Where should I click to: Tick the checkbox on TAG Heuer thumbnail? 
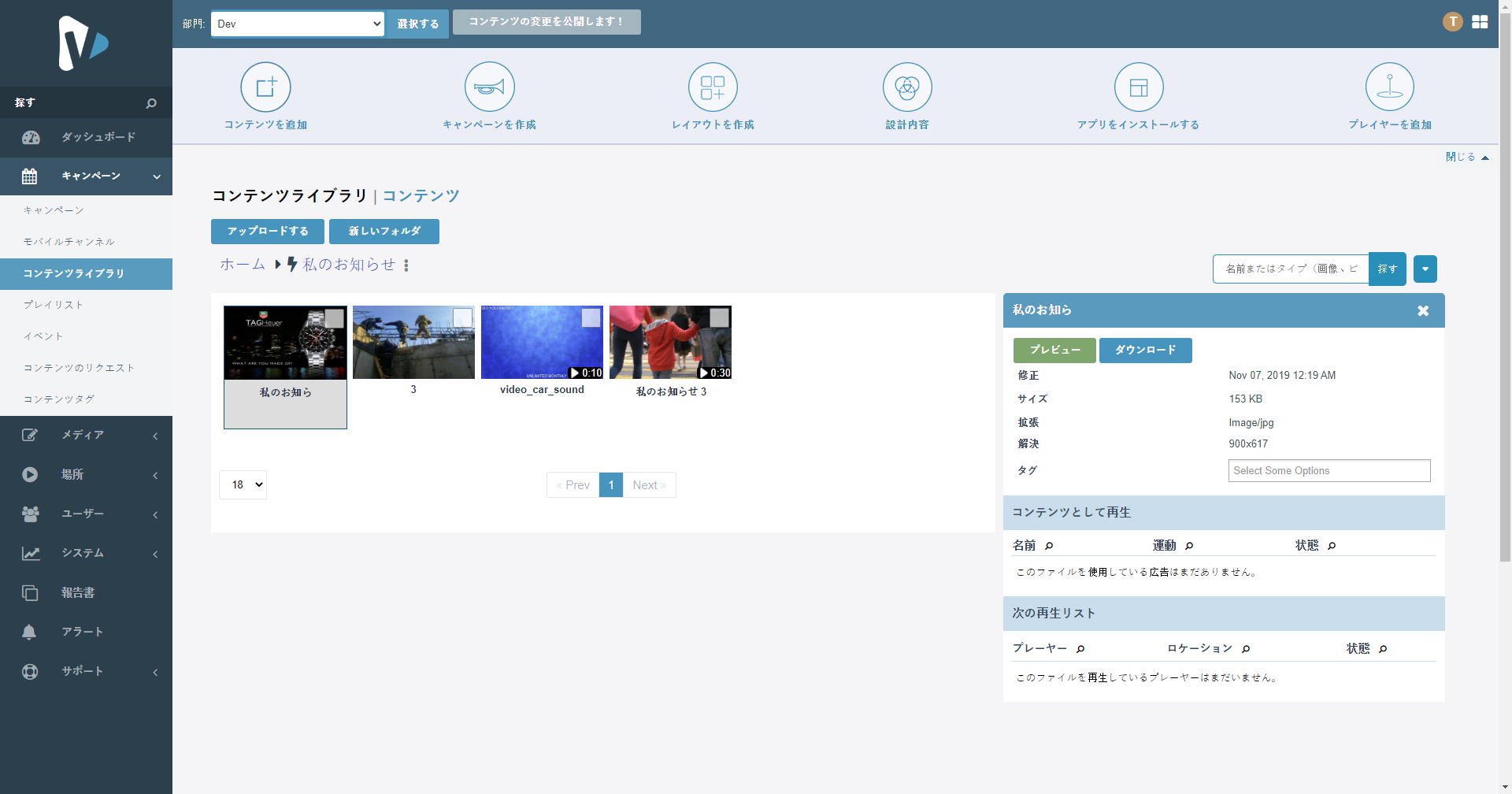tap(335, 318)
